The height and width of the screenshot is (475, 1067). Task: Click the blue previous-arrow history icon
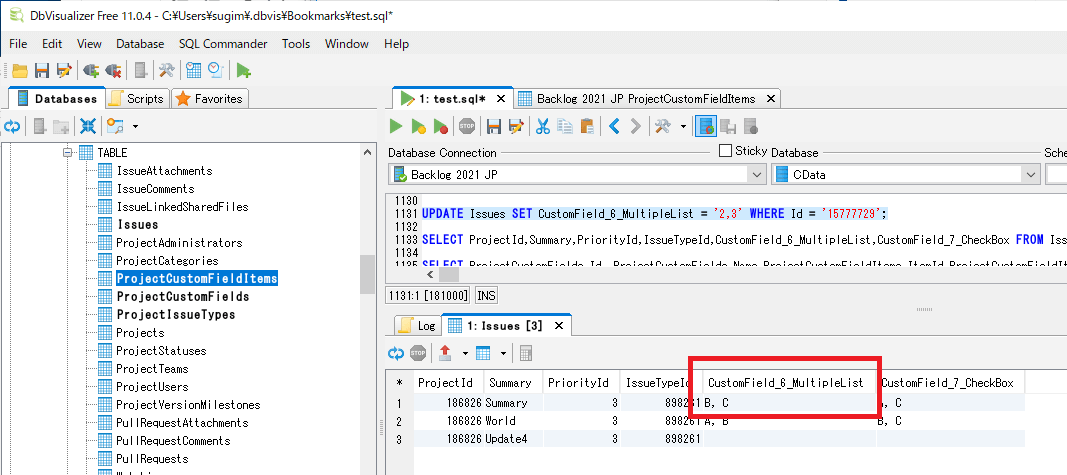tap(614, 127)
